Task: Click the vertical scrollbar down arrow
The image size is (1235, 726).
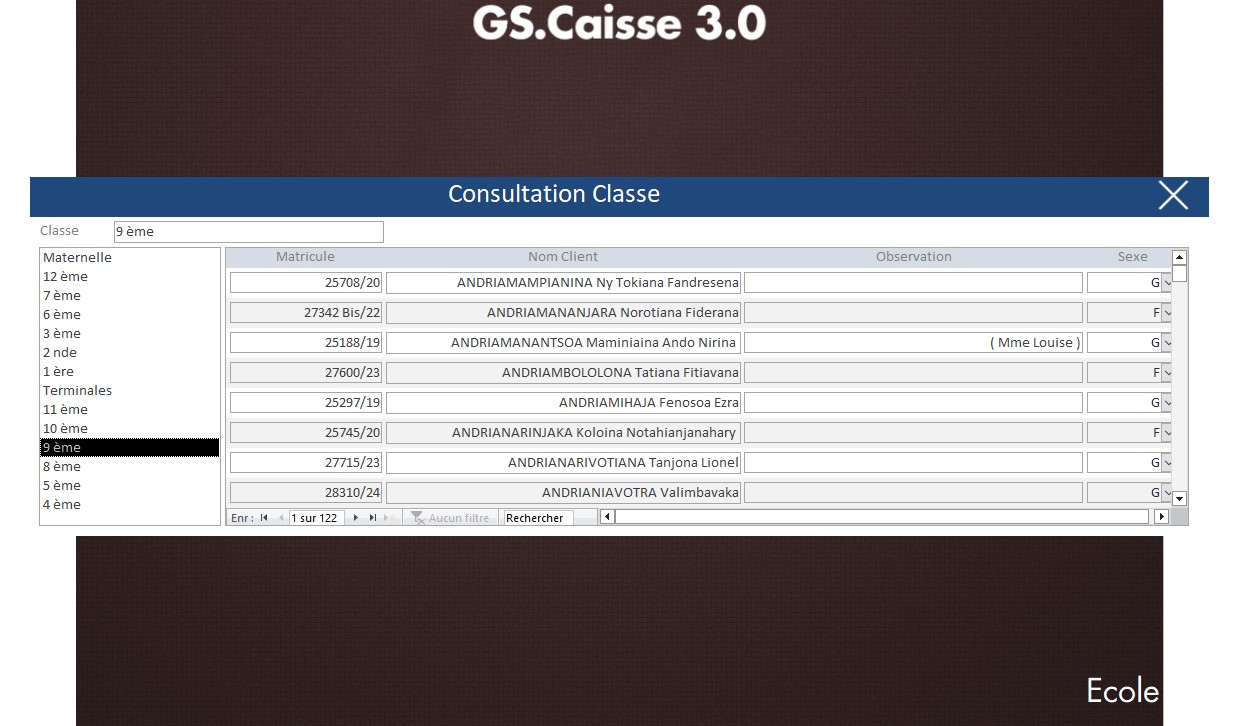Action: [1179, 498]
